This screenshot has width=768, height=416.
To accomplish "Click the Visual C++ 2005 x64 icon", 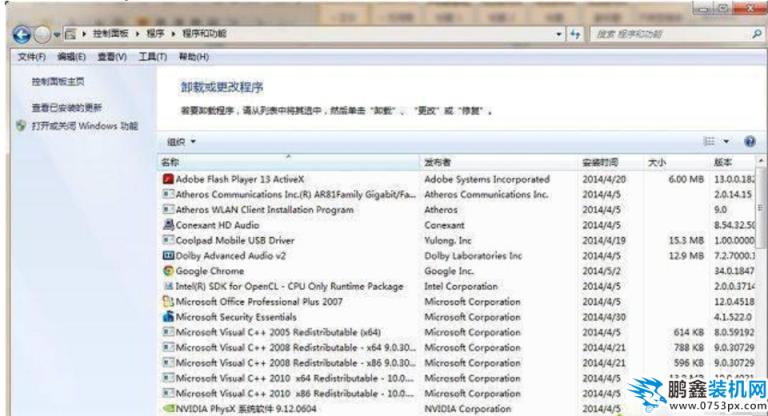I will click(x=168, y=332).
